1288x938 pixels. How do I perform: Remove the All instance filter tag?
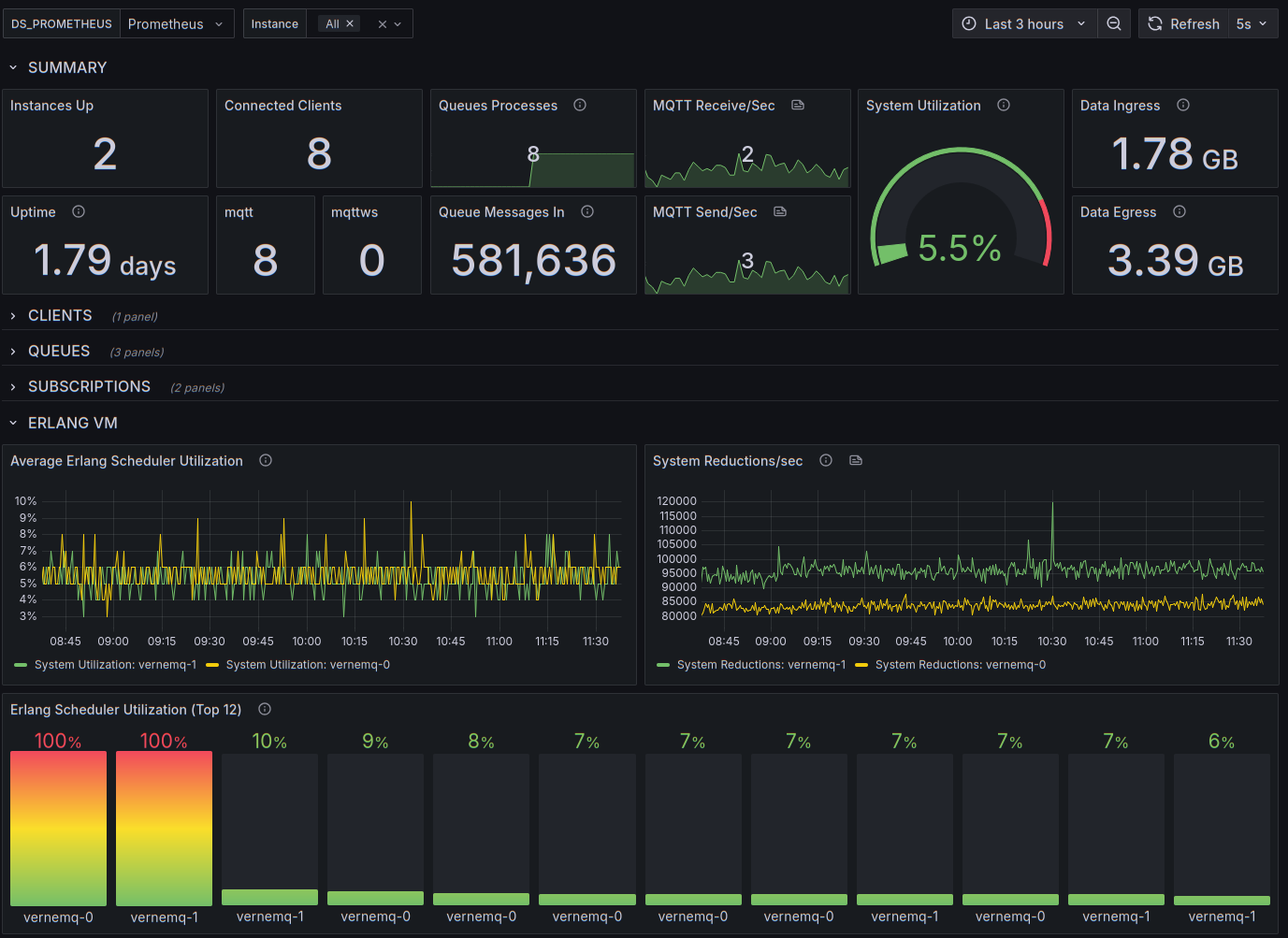[x=350, y=23]
